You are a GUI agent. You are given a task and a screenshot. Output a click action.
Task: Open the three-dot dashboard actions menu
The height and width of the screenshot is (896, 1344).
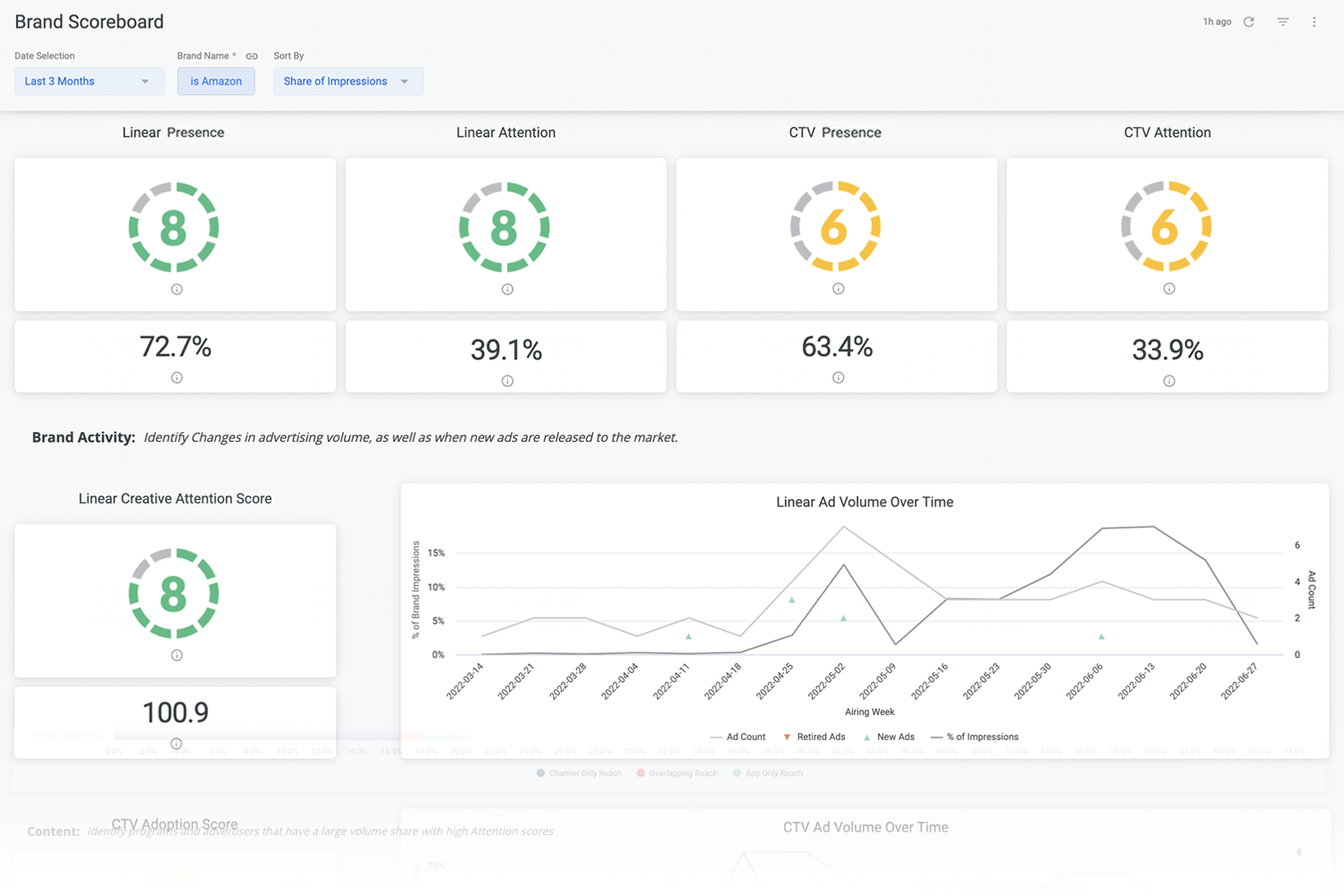pos(1314,22)
